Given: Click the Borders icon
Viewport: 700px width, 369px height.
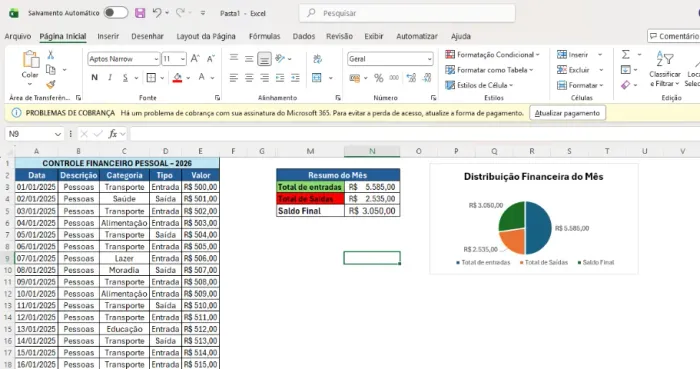Looking at the screenshot, I should [x=151, y=78].
